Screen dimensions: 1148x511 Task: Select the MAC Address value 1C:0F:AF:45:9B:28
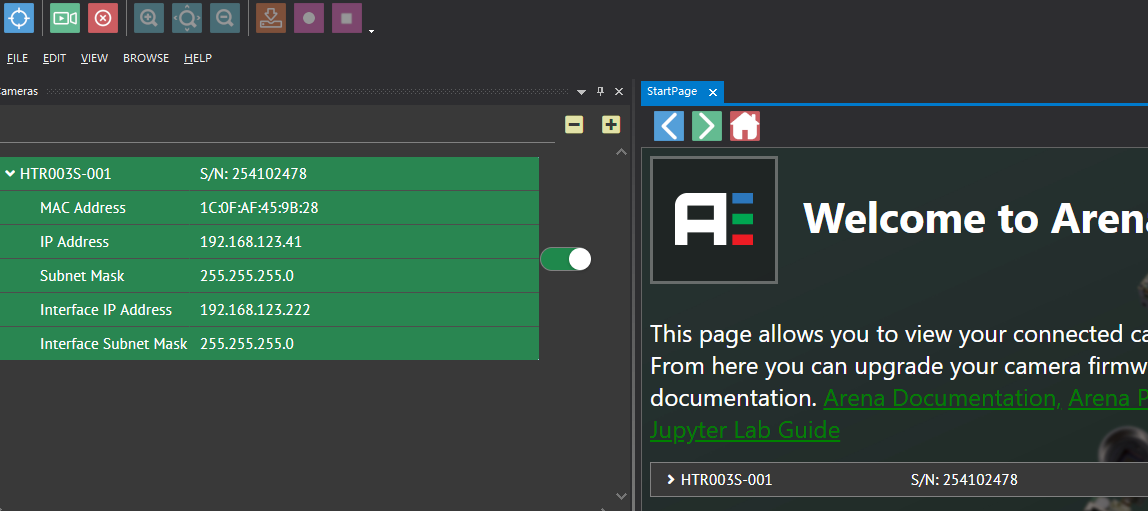(259, 208)
